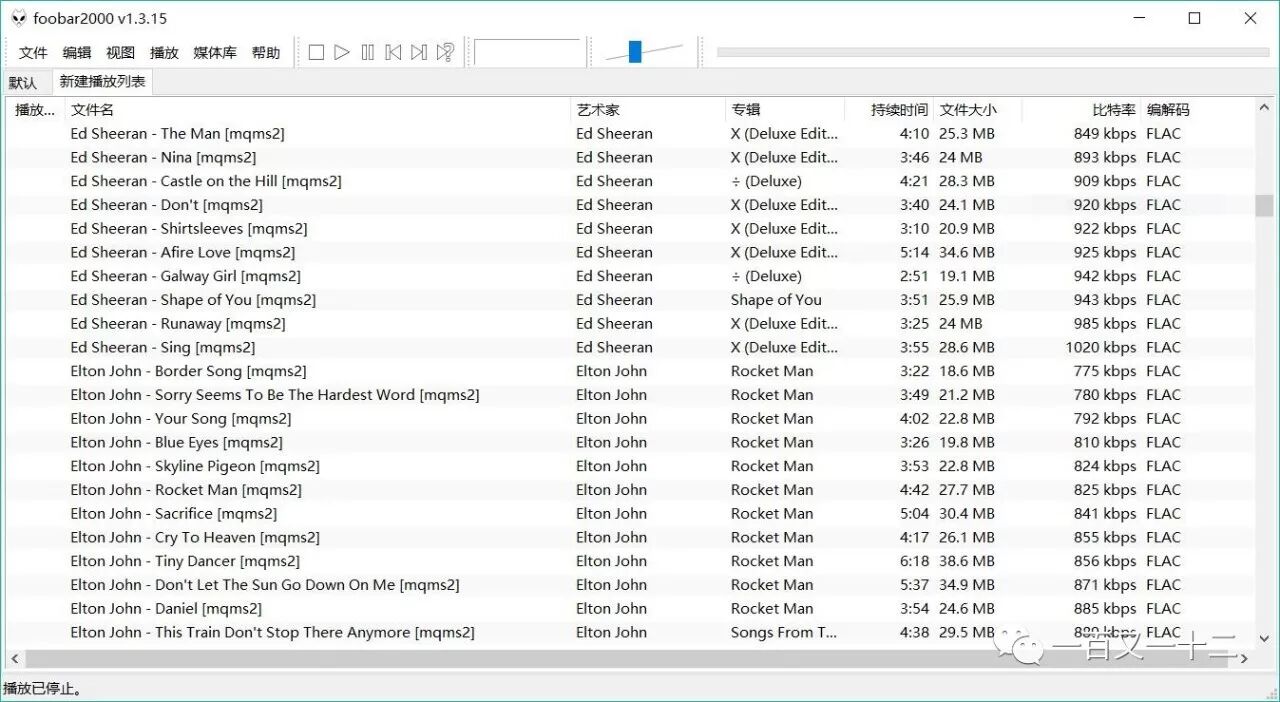This screenshot has width=1280, height=702.
Task: Switch to the 默认 playlist tab
Action: coord(23,83)
